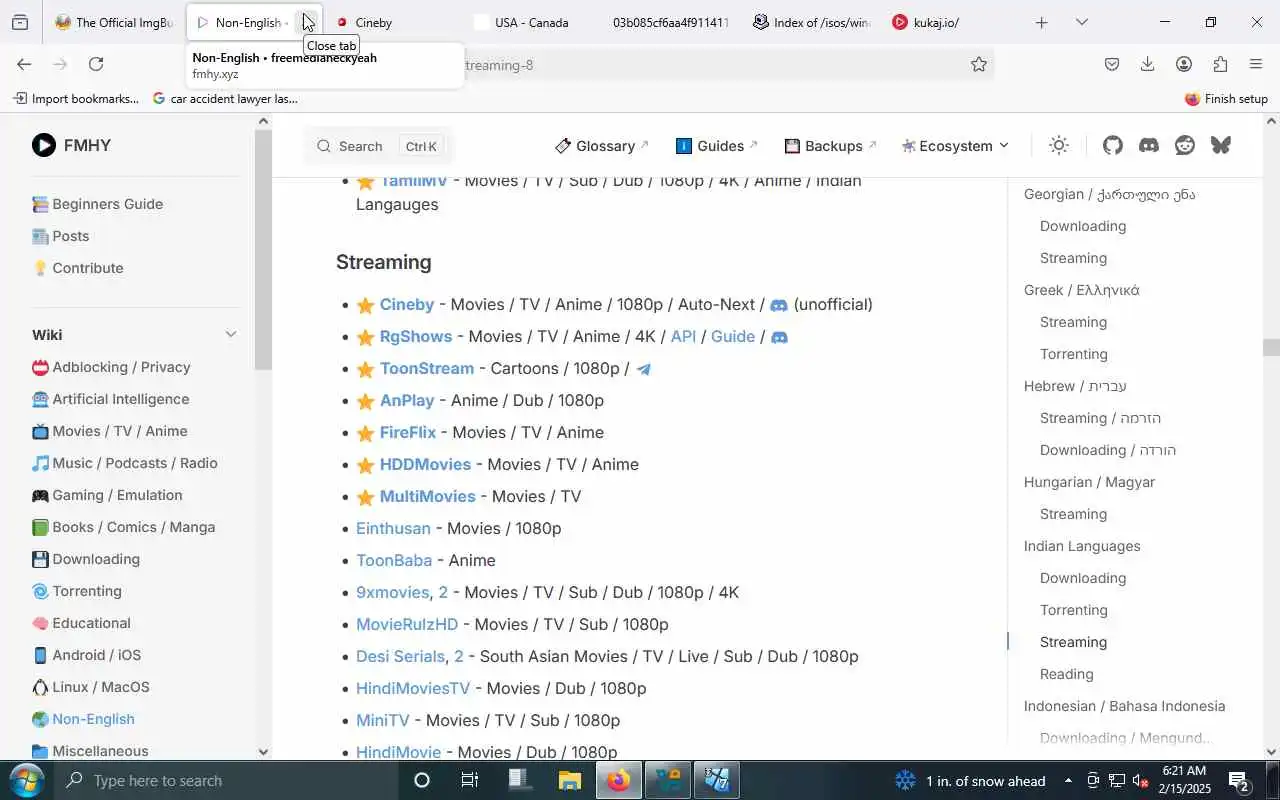
Task: Jump to Indian Languages Reading outline entry
Action: coord(1067,674)
